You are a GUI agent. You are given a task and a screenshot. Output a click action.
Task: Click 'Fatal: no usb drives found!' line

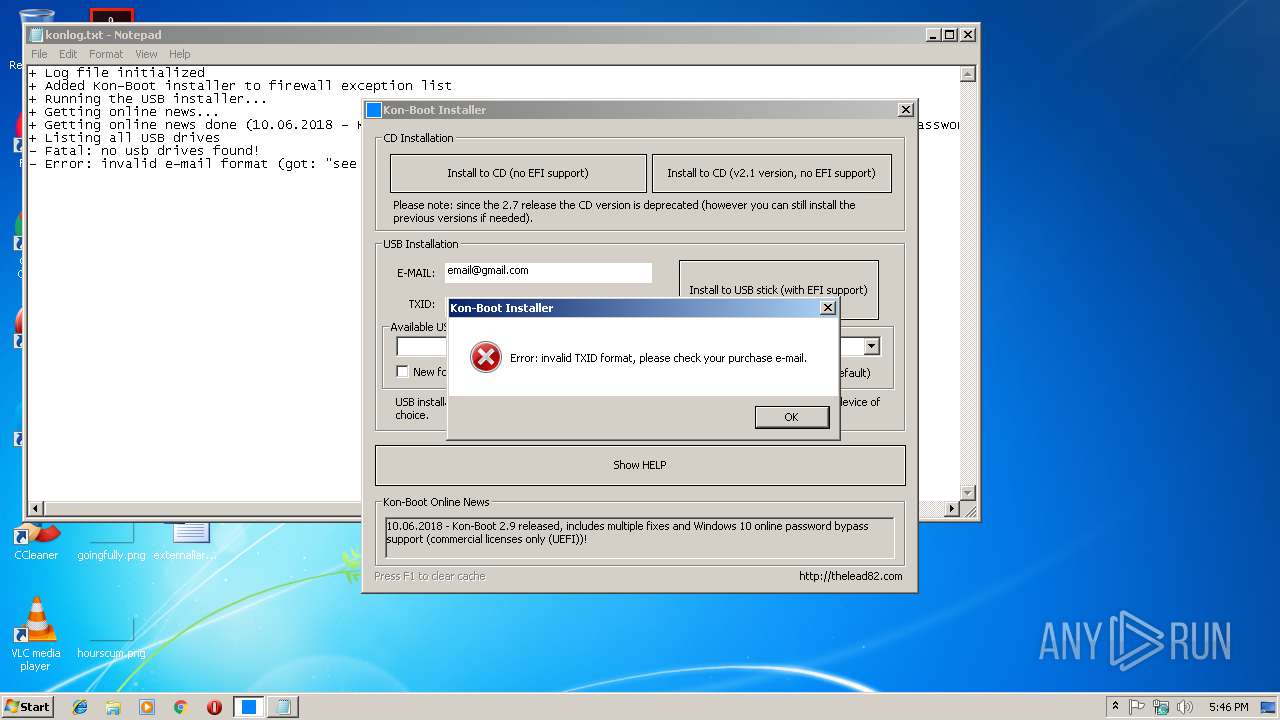pyautogui.click(x=144, y=151)
